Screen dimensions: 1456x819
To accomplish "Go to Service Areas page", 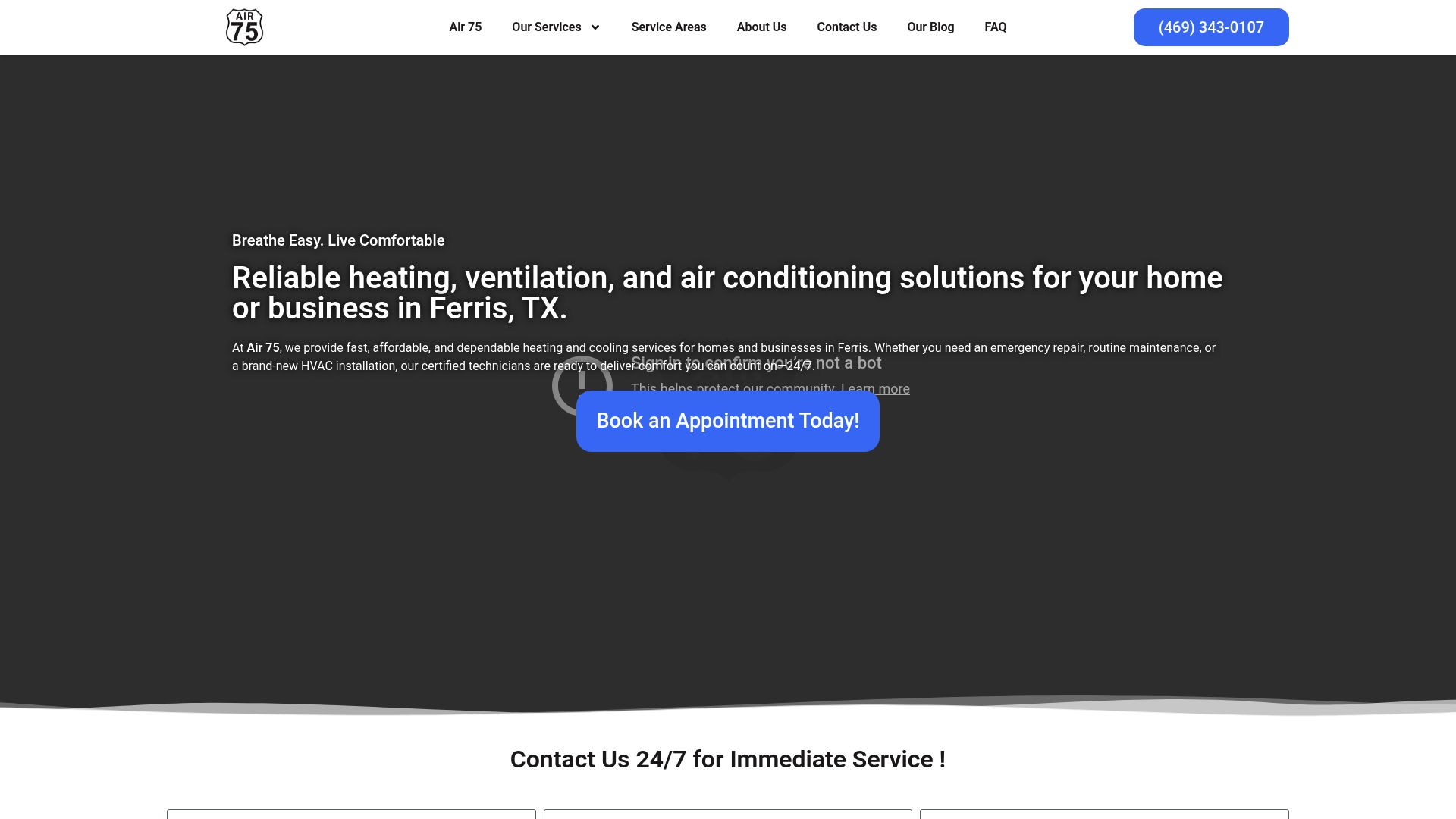I will point(668,27).
